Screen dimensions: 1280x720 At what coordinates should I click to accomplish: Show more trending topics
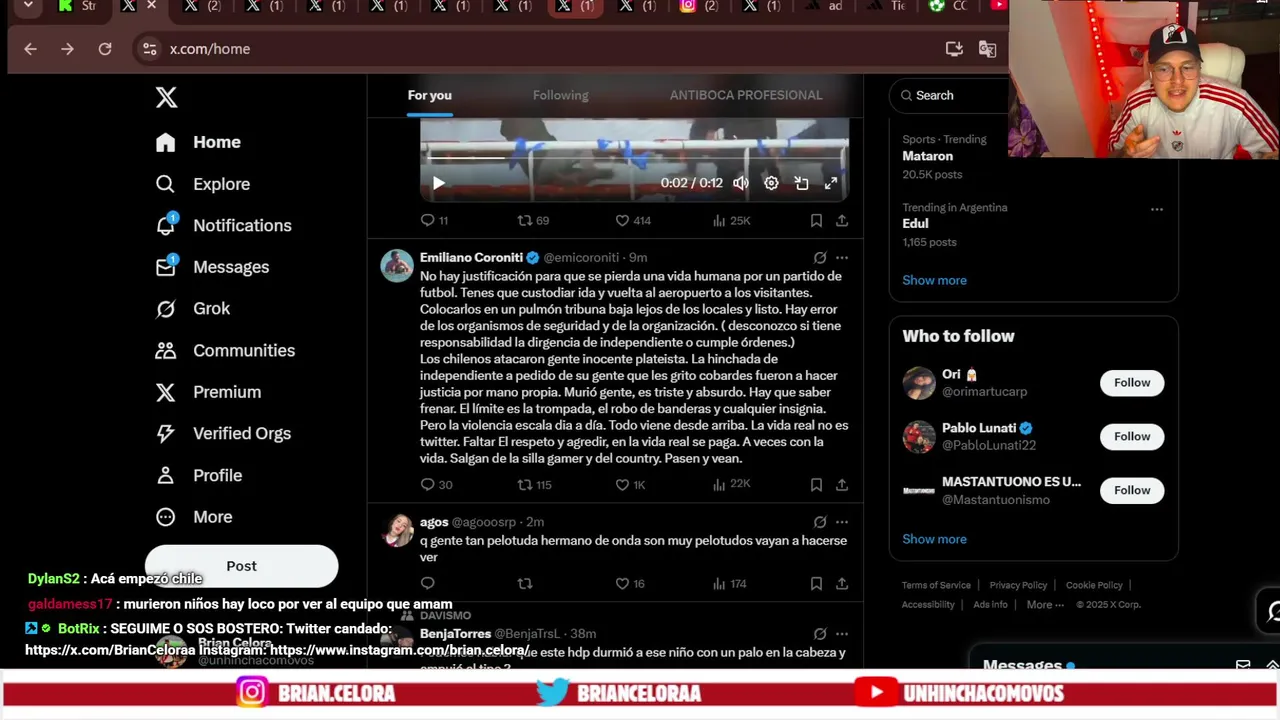point(934,280)
